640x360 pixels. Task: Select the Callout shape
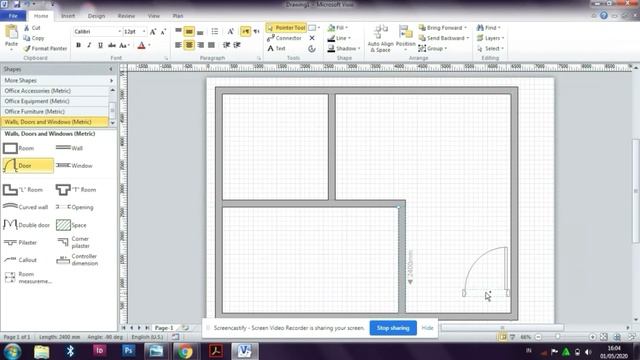click(20, 260)
